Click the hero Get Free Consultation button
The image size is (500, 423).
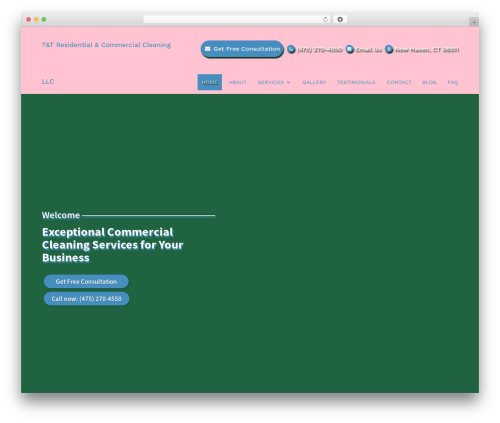pos(86,281)
